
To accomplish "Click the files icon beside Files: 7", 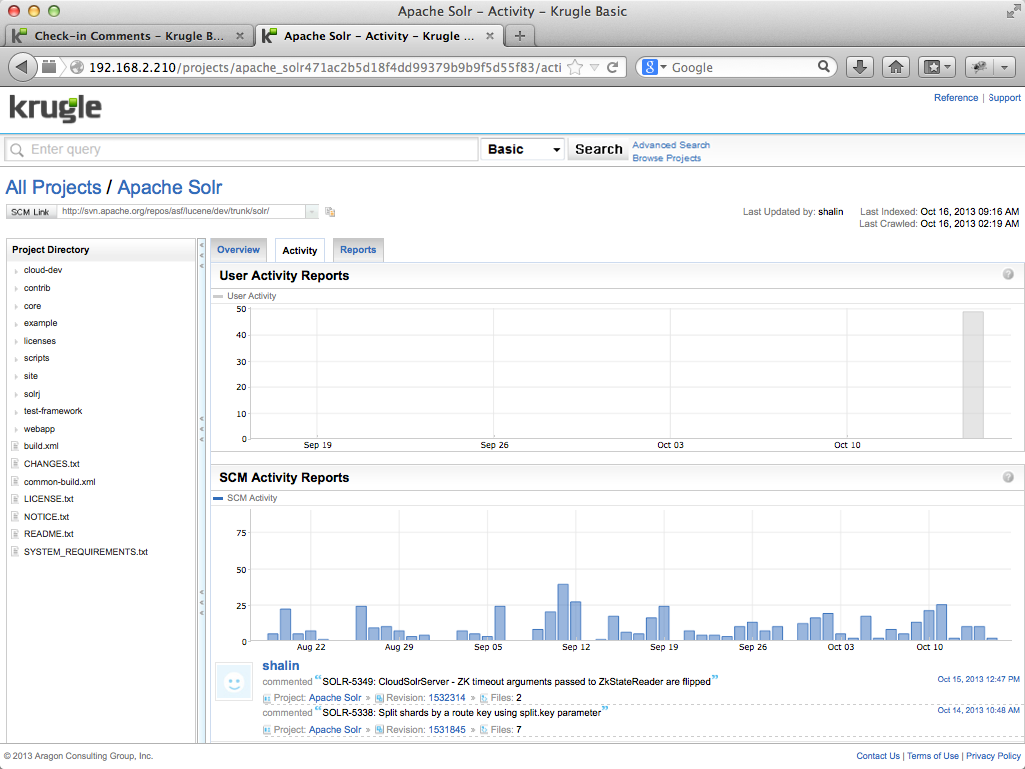I will point(484,729).
